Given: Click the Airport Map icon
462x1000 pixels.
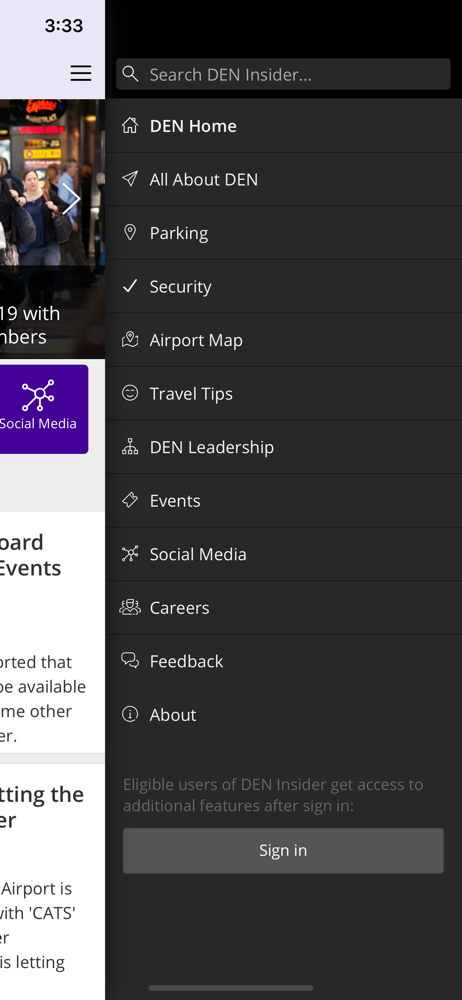Looking at the screenshot, I should pos(130,340).
